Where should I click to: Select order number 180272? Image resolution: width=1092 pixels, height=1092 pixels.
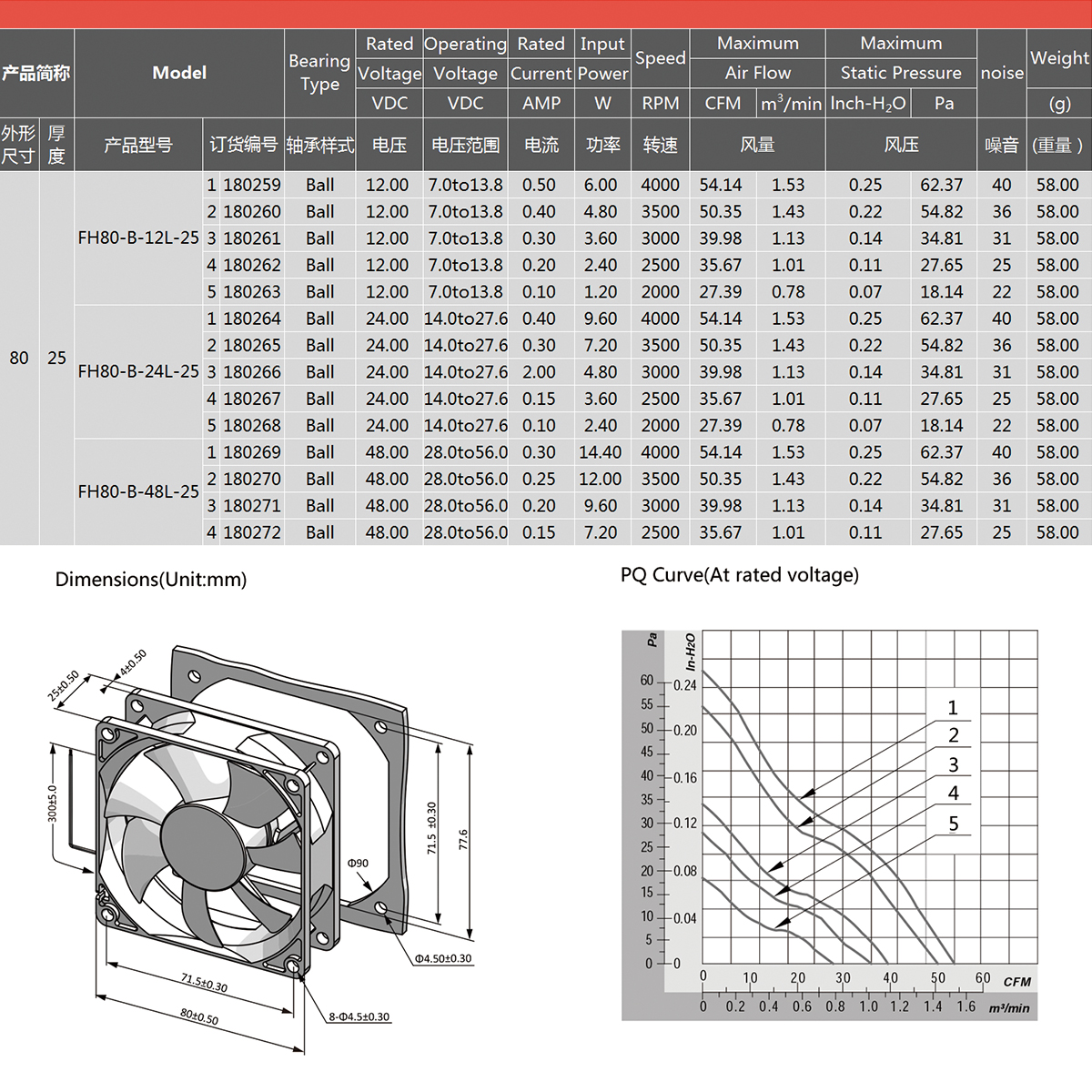pyautogui.click(x=252, y=532)
